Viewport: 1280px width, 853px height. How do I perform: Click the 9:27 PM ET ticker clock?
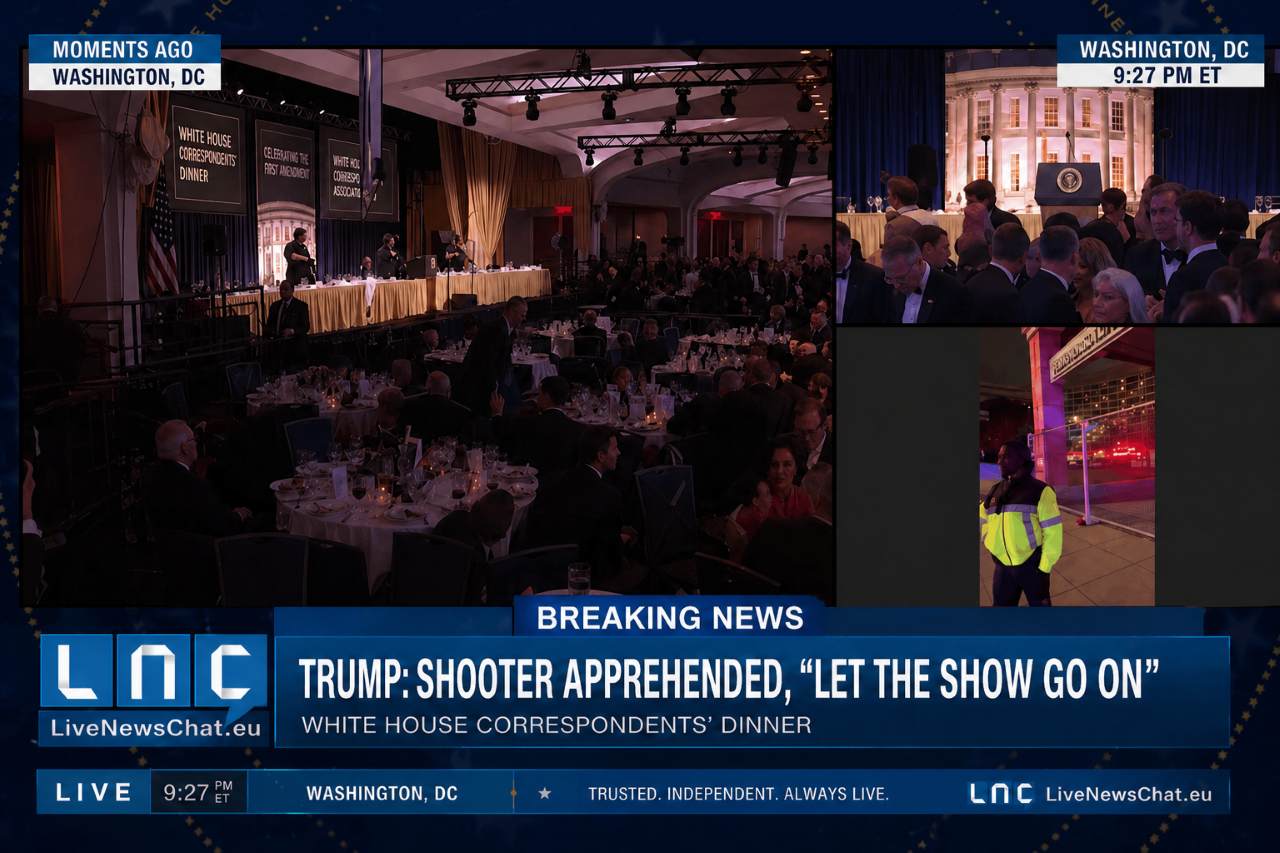(x=197, y=793)
